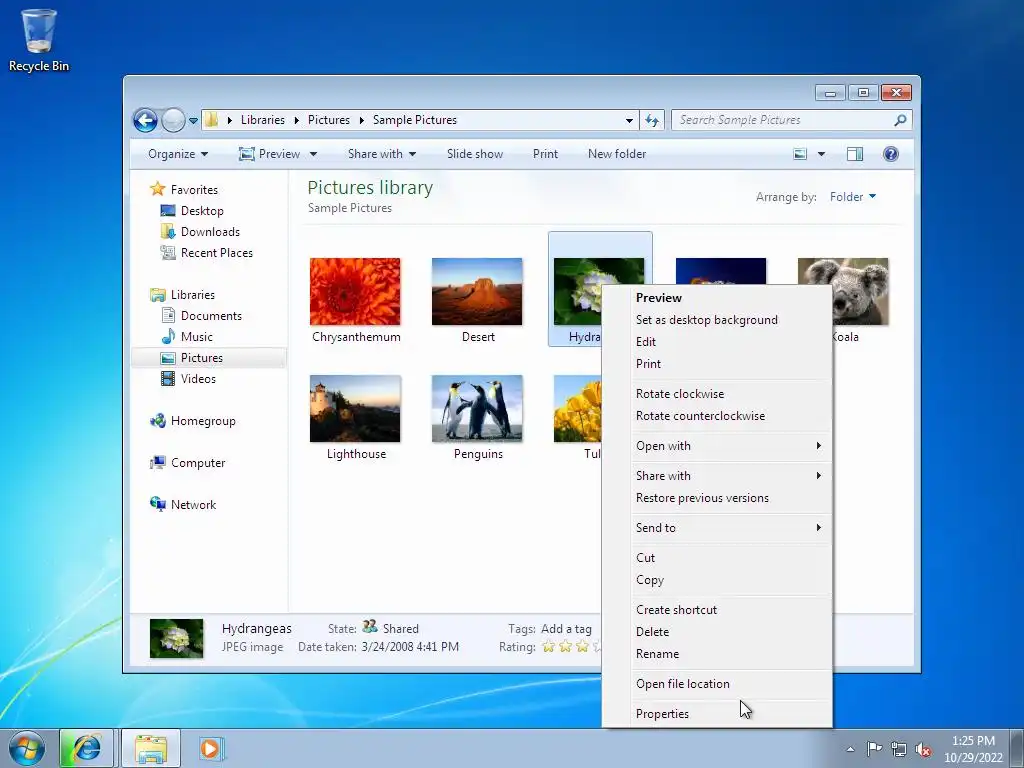Select Pictures library in the sidebar

(x=202, y=358)
